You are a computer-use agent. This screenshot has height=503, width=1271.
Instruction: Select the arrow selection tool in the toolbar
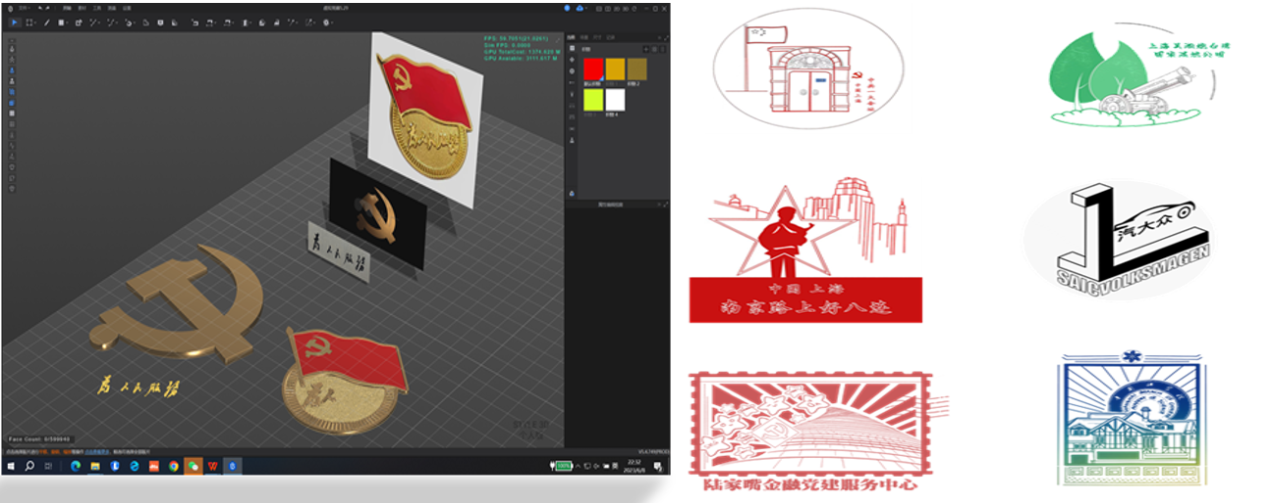click(13, 22)
